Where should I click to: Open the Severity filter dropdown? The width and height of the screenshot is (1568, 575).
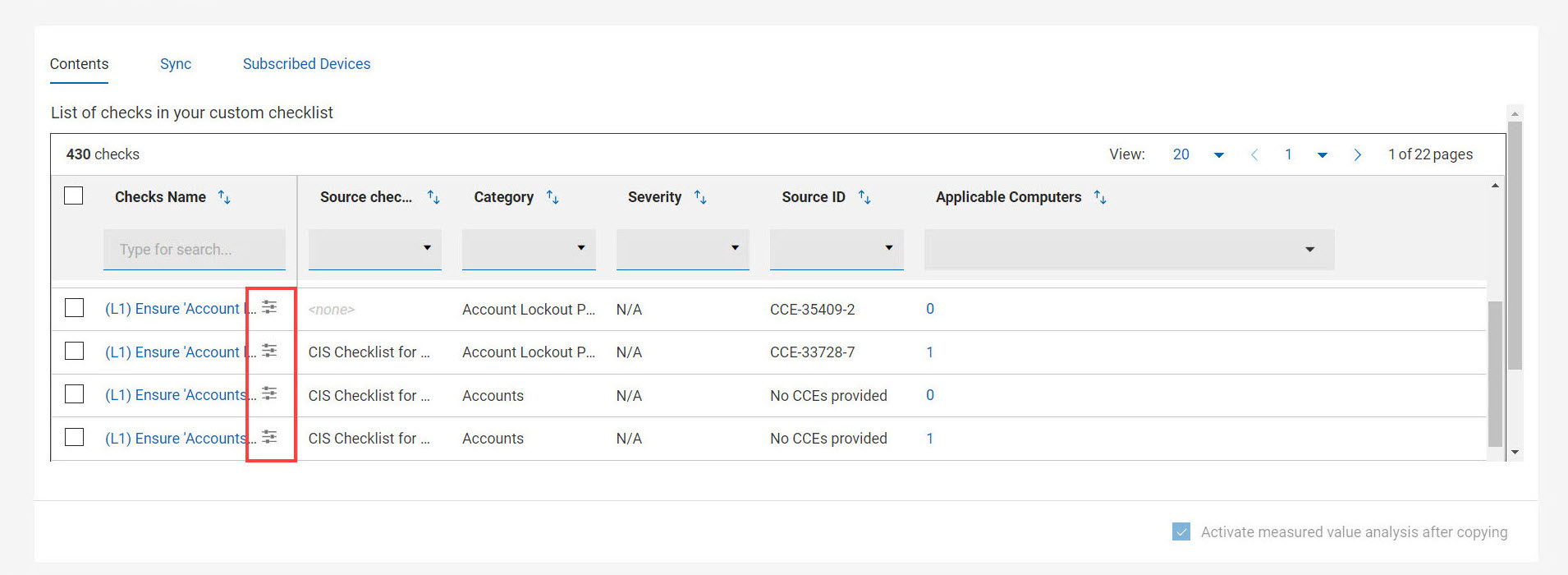click(682, 248)
